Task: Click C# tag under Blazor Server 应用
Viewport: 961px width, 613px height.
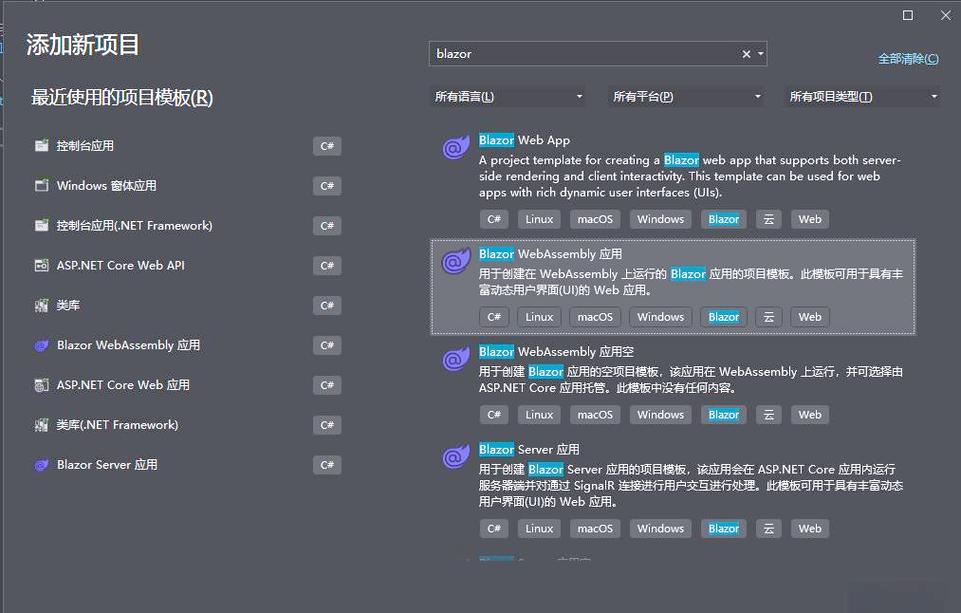Action: pyautogui.click(x=494, y=528)
